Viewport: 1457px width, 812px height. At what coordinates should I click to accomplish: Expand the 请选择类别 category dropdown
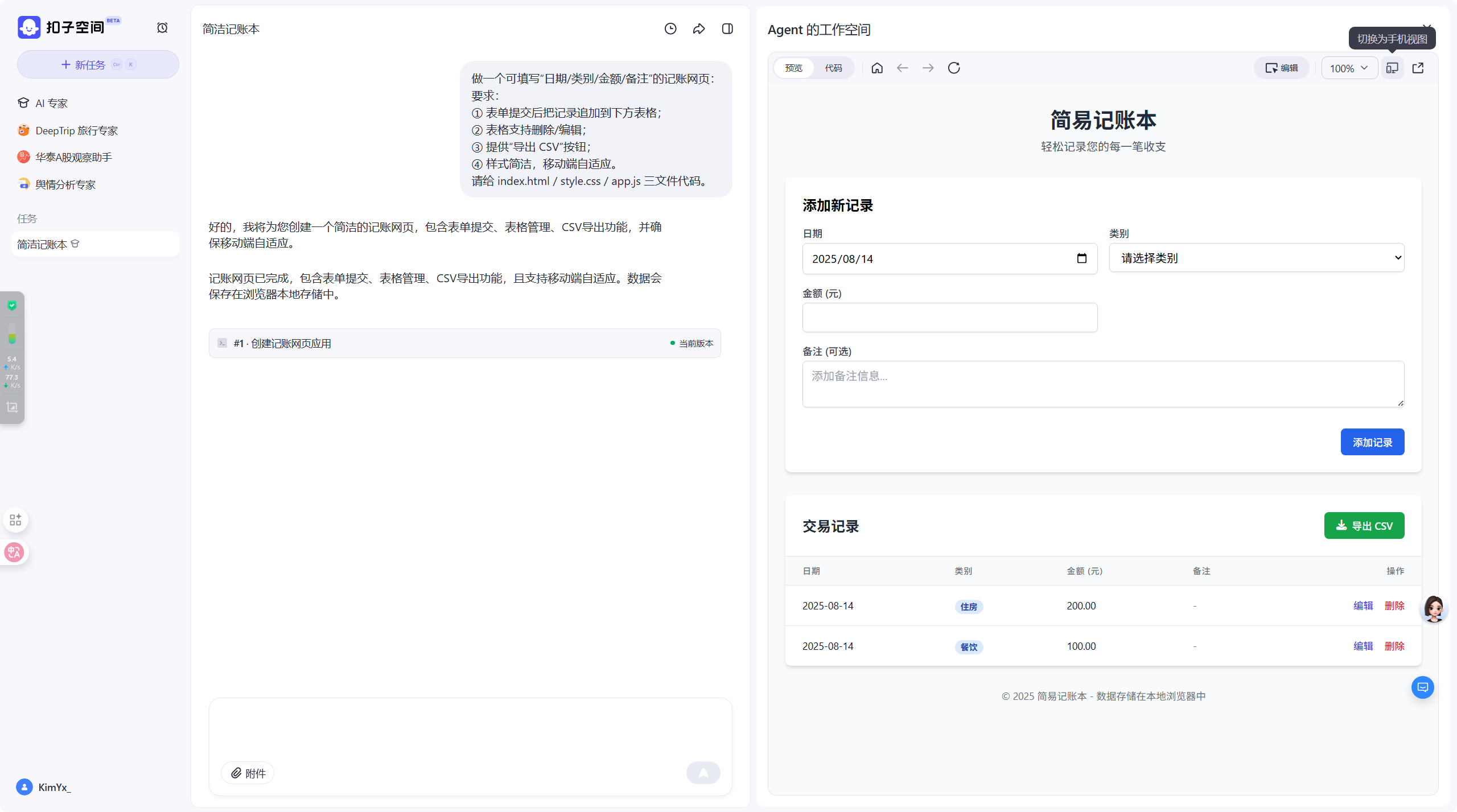1257,258
